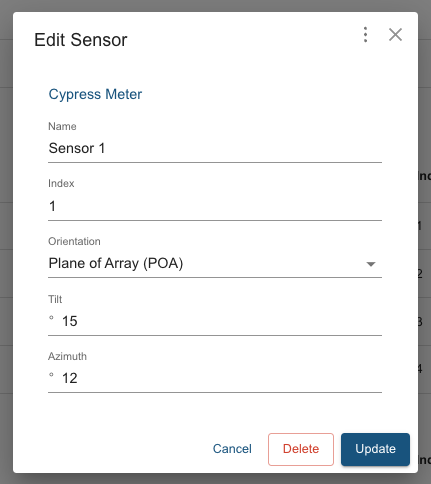Screen dimensions: 431x484
Task: Click the Name field label
Action: [x=62, y=126]
